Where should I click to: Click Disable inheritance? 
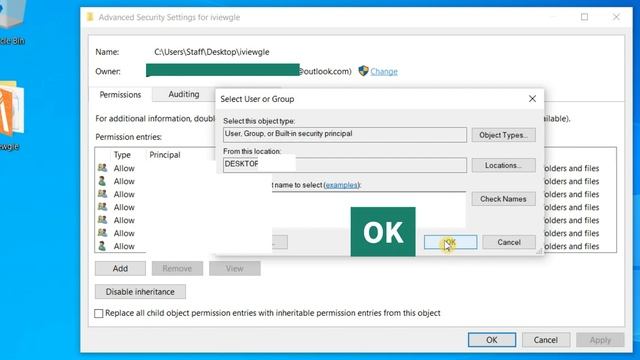click(x=140, y=292)
